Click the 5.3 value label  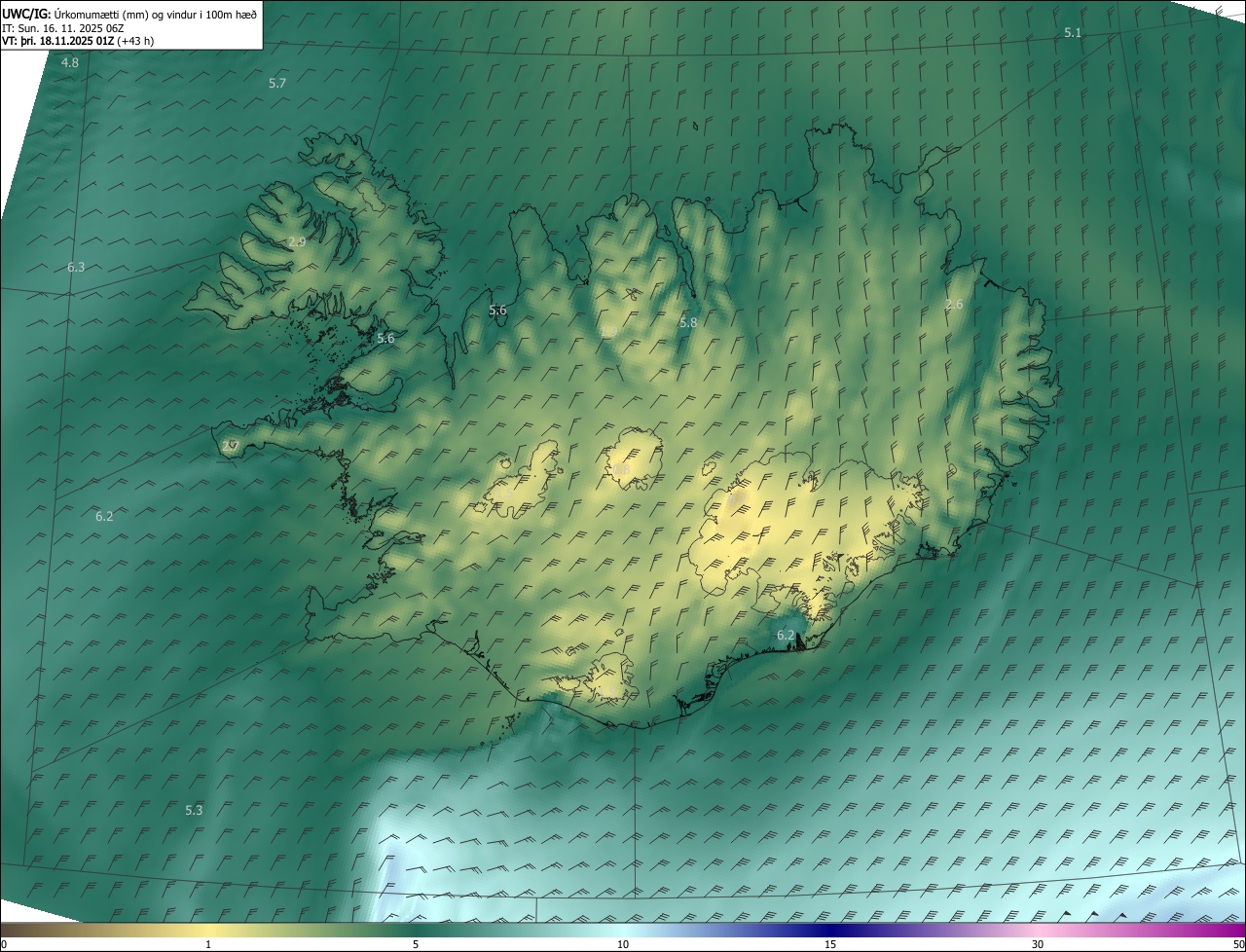(x=194, y=810)
